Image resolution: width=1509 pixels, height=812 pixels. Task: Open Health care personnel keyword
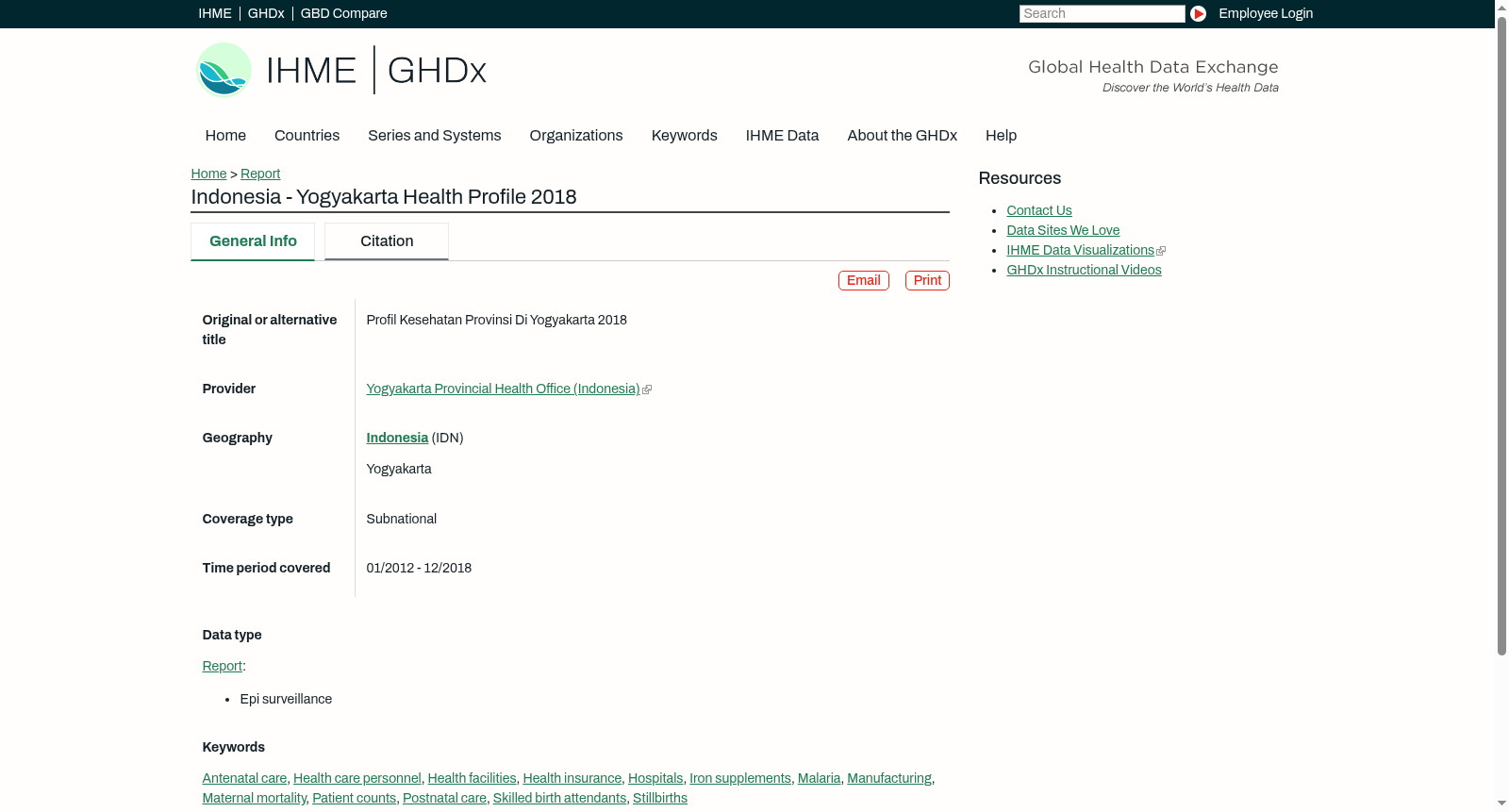[357, 778]
